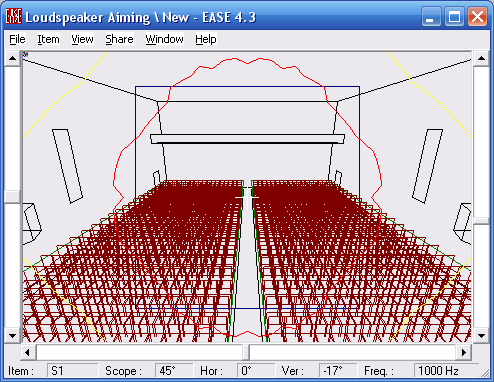Click the Ver field showing -17°
This screenshot has height=382, width=494.
click(338, 371)
